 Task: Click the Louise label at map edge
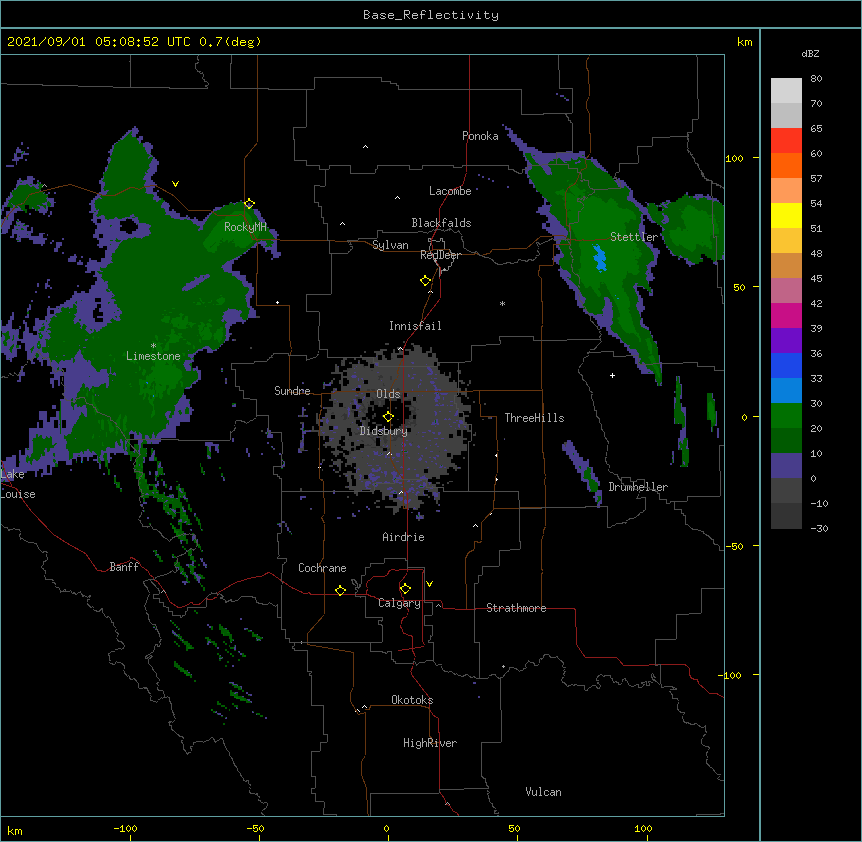click(18, 494)
